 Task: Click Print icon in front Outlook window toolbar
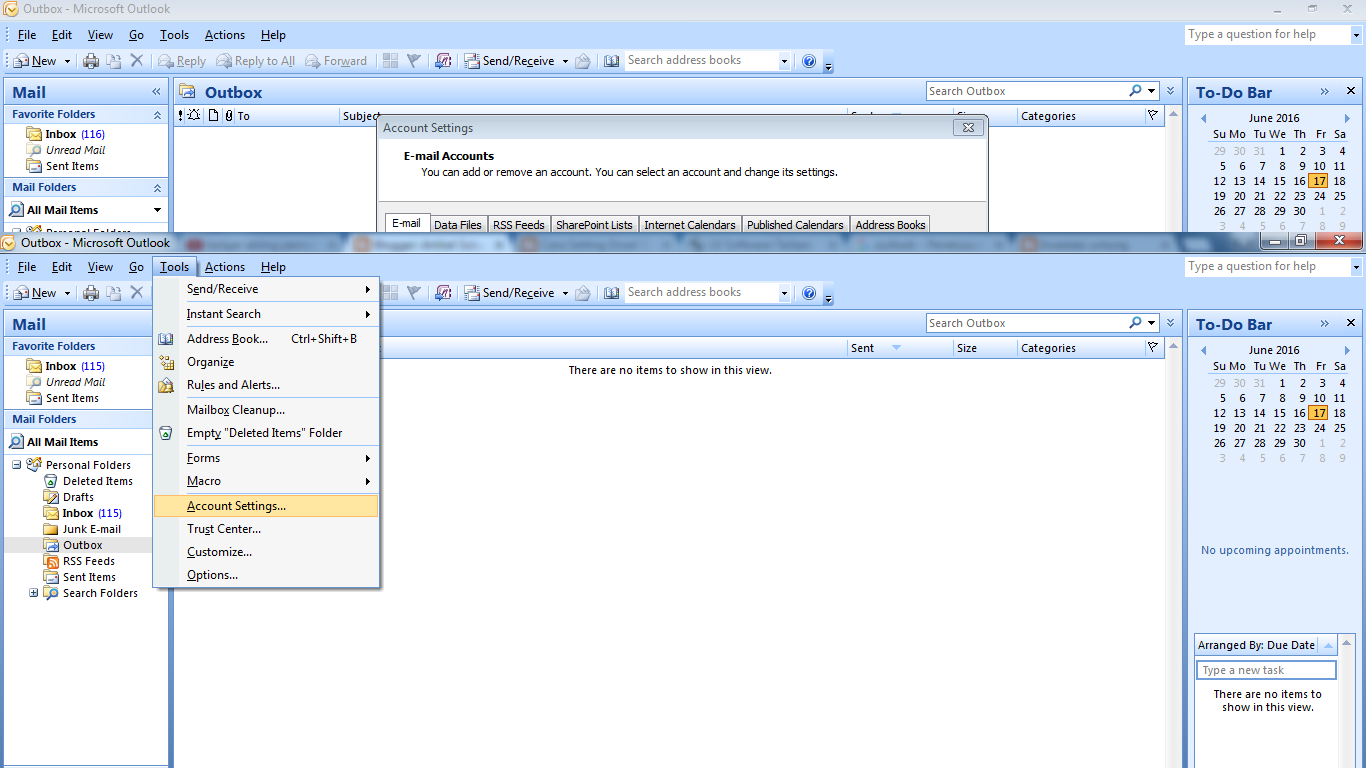tap(91, 293)
